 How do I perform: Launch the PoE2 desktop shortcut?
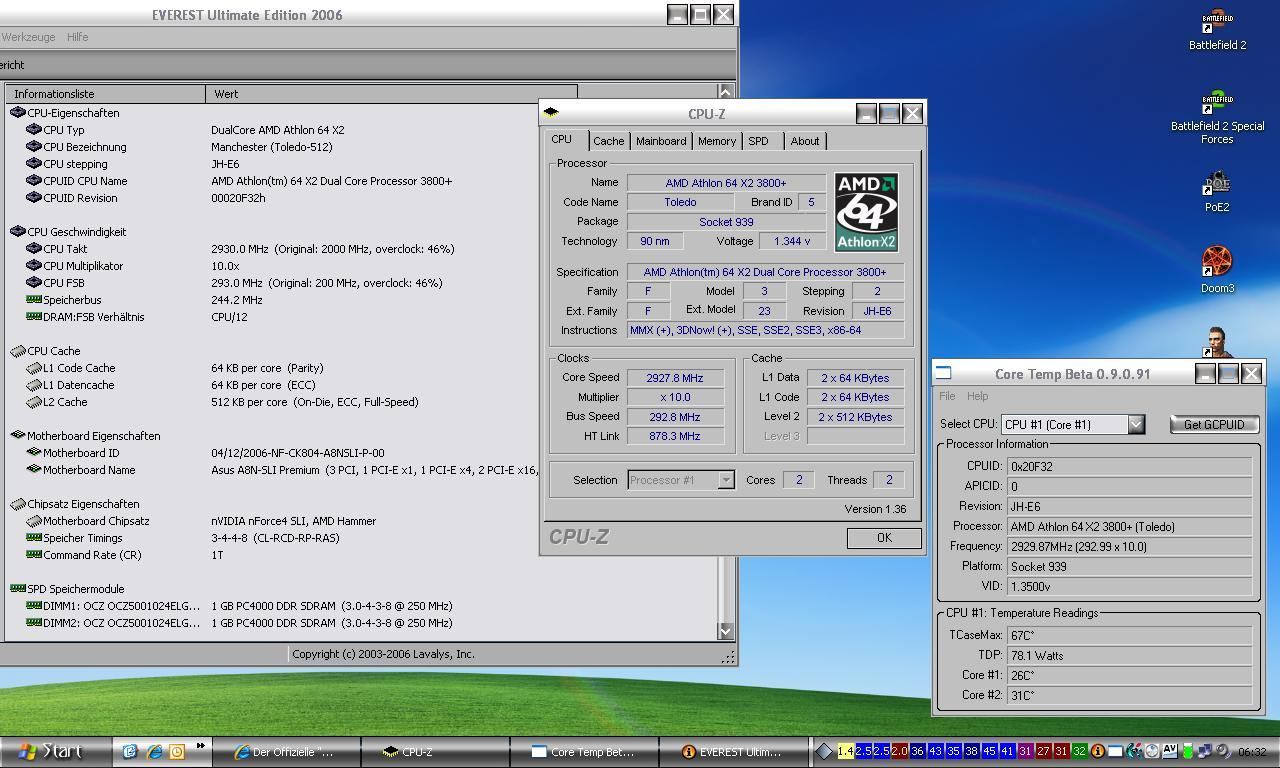[1217, 192]
